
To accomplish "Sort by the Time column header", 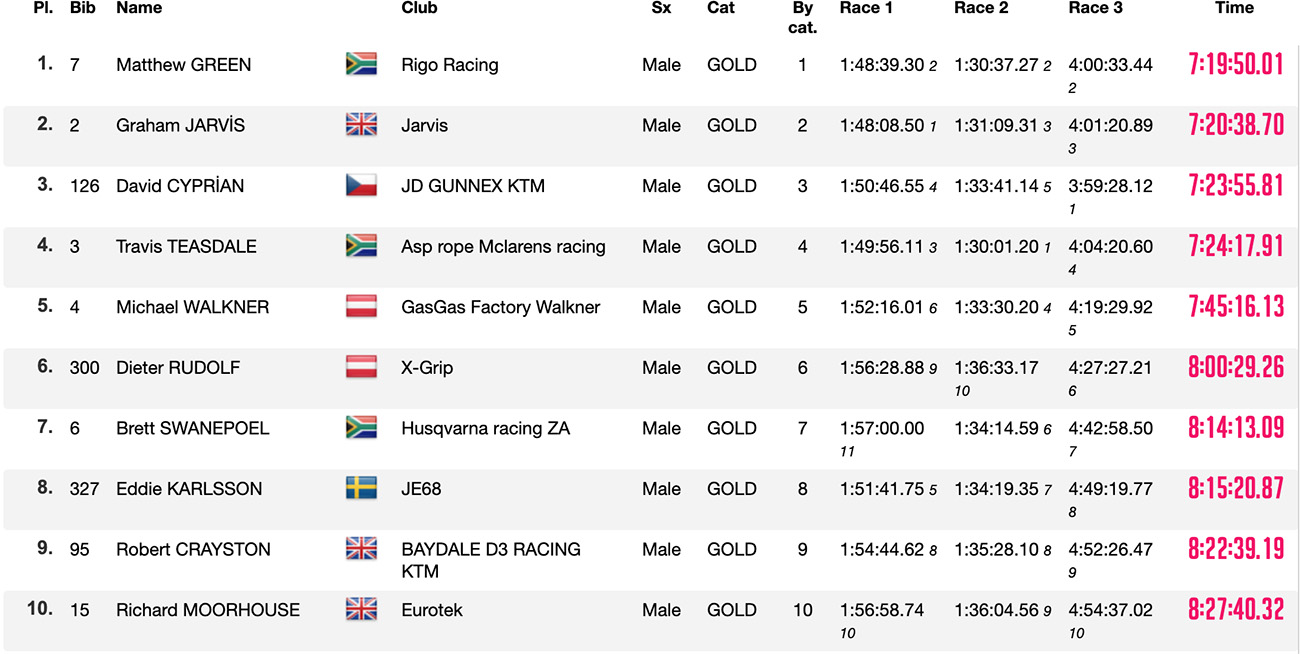I will coord(1234,8).
